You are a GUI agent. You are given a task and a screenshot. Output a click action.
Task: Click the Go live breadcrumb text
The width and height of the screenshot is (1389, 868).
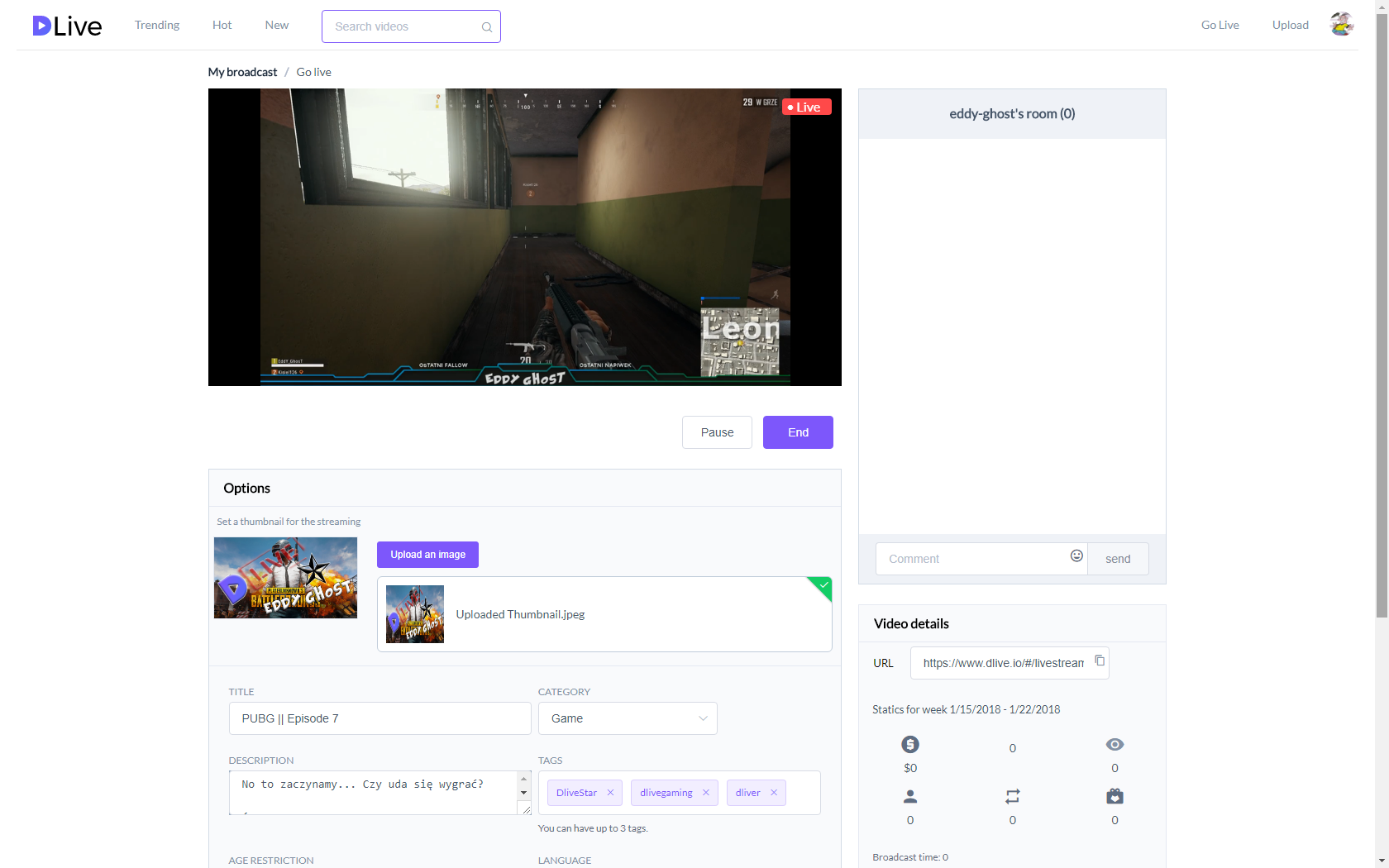313,72
